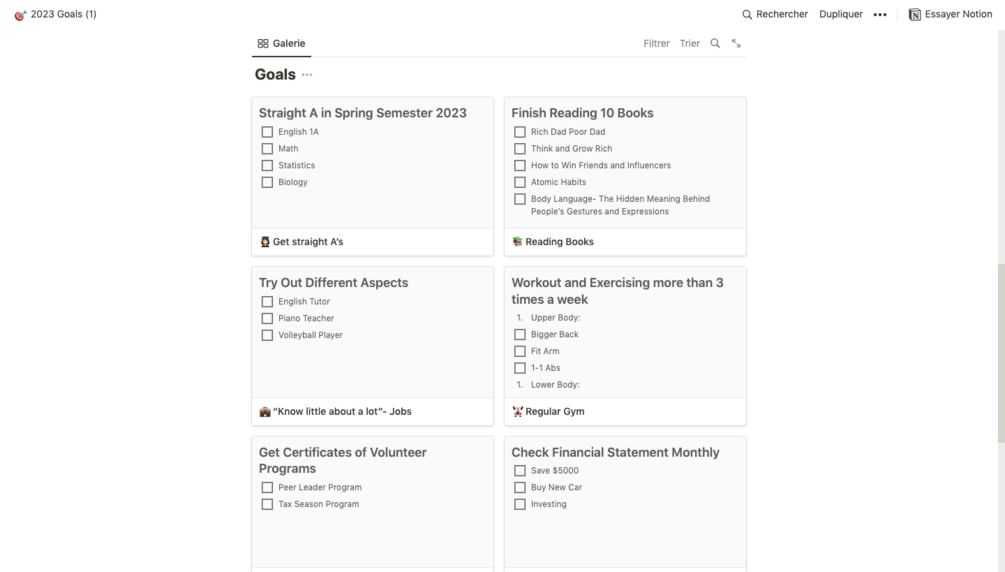Check the English 1A checkbox
Screen dimensions: 1005x572
tap(267, 132)
